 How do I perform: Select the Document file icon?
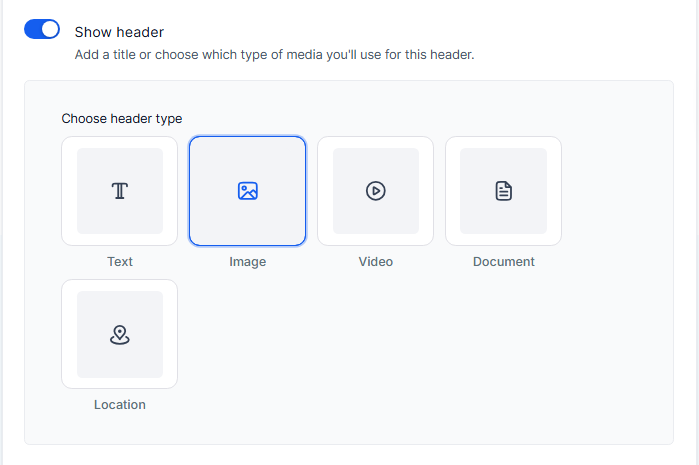point(503,191)
